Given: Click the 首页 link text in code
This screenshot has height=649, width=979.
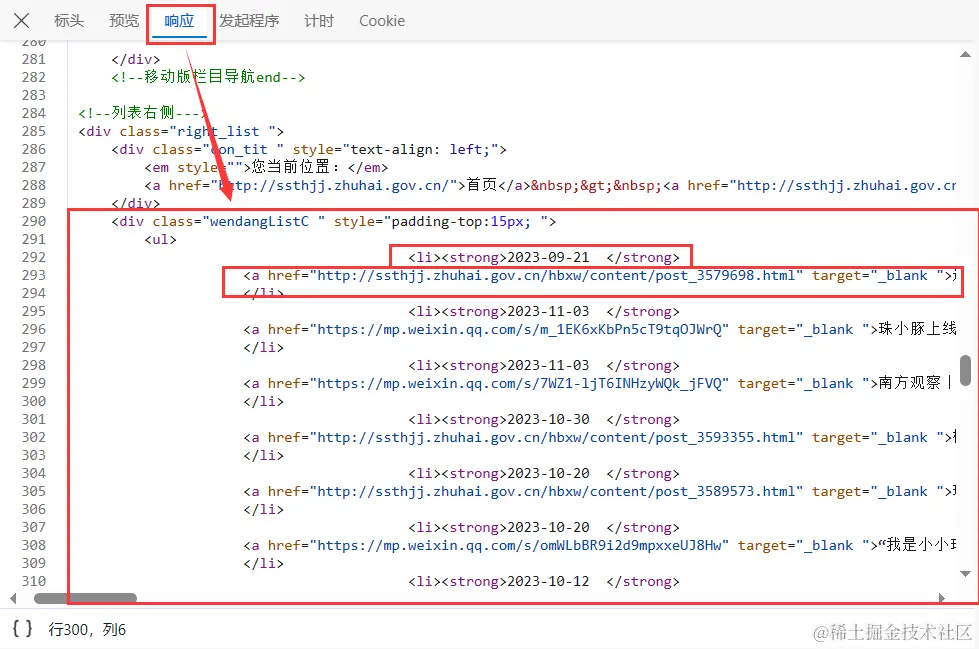Looking at the screenshot, I should coord(481,185).
